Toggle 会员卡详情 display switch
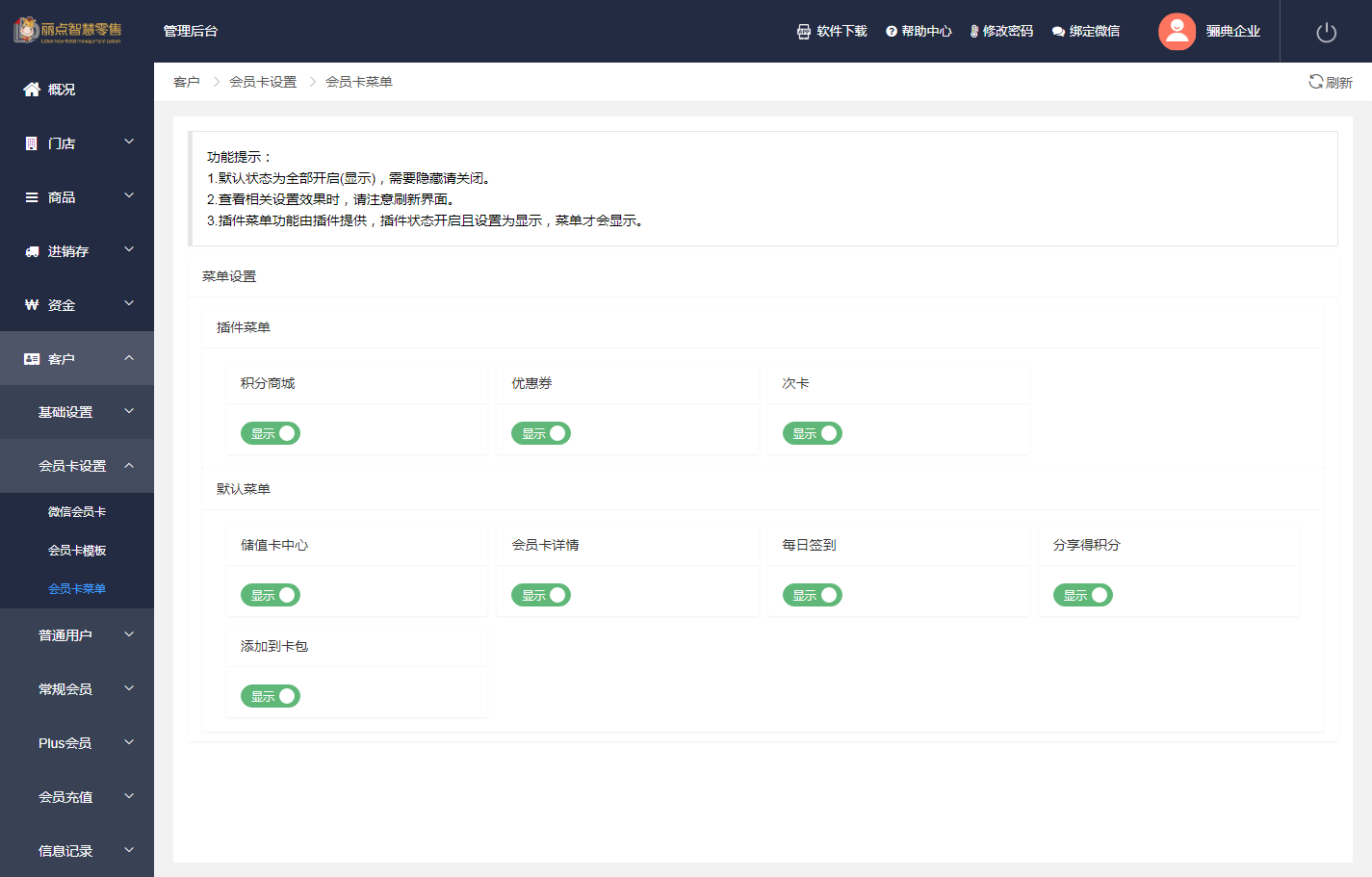 [x=541, y=595]
